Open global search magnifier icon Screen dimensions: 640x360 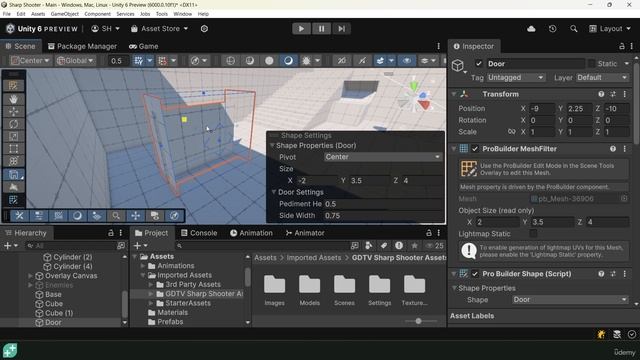[x=573, y=29]
